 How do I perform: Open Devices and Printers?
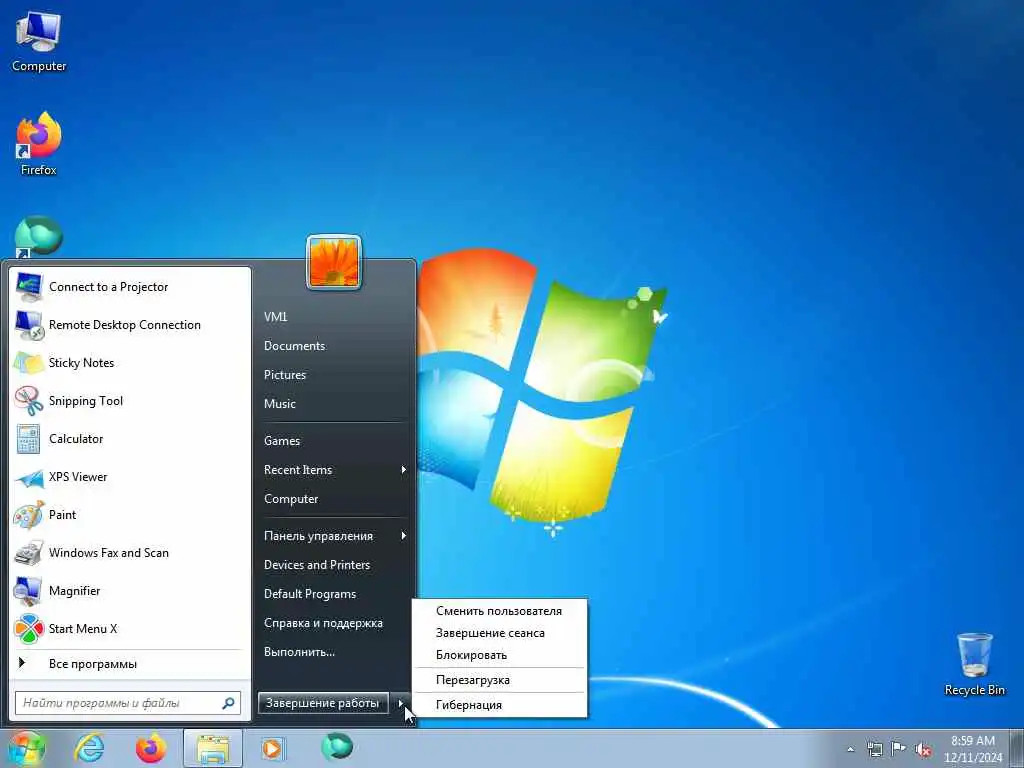point(317,565)
